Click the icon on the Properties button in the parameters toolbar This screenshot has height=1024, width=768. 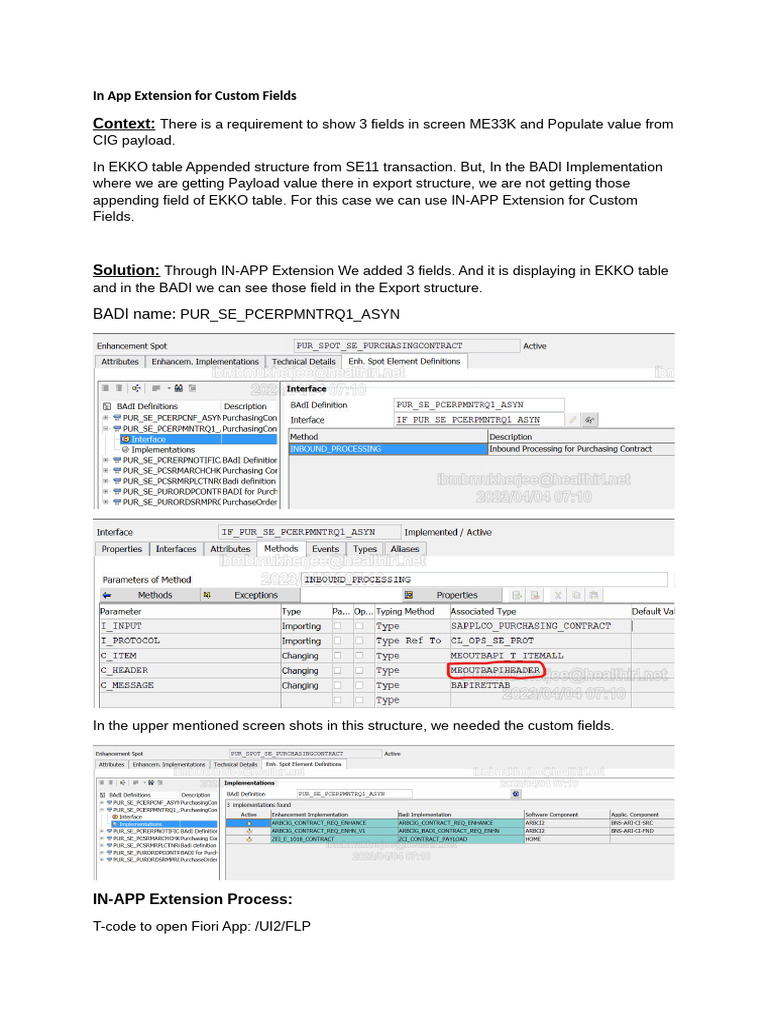[409, 595]
